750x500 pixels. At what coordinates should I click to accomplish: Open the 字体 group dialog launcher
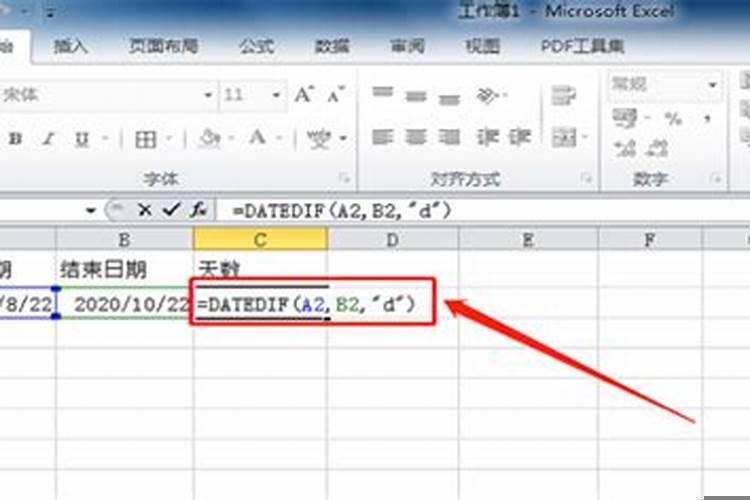tap(344, 178)
